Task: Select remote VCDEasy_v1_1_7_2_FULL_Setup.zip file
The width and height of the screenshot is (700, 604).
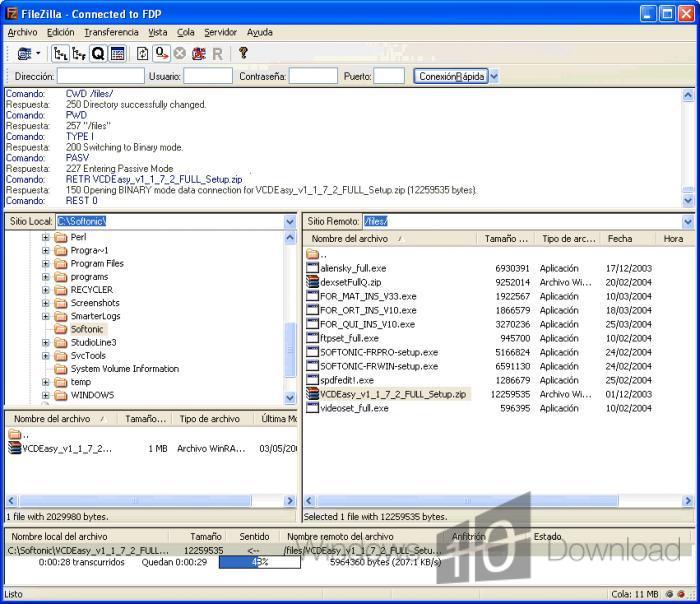Action: point(393,394)
